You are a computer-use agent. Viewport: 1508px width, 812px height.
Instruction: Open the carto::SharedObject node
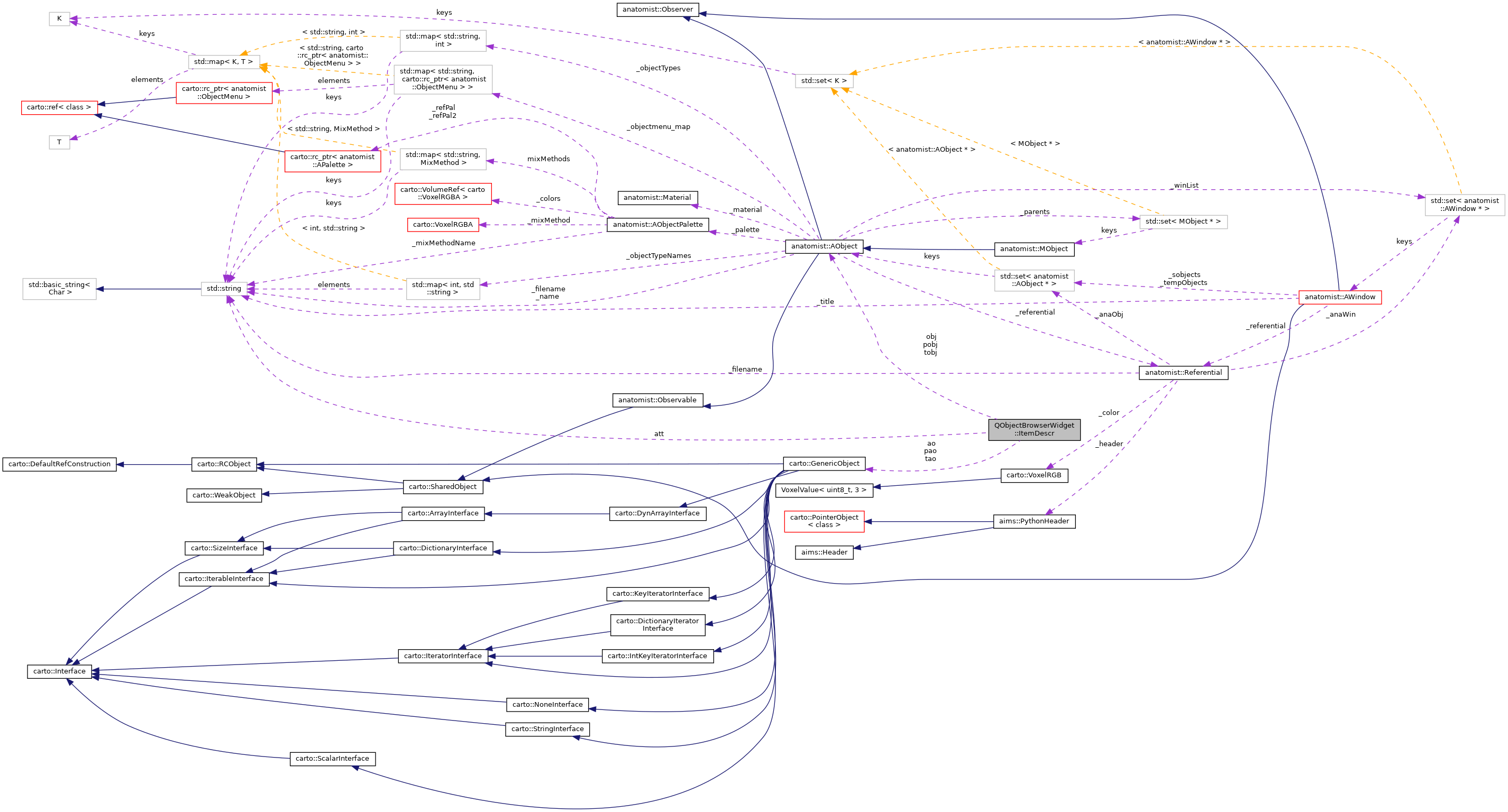pos(443,487)
